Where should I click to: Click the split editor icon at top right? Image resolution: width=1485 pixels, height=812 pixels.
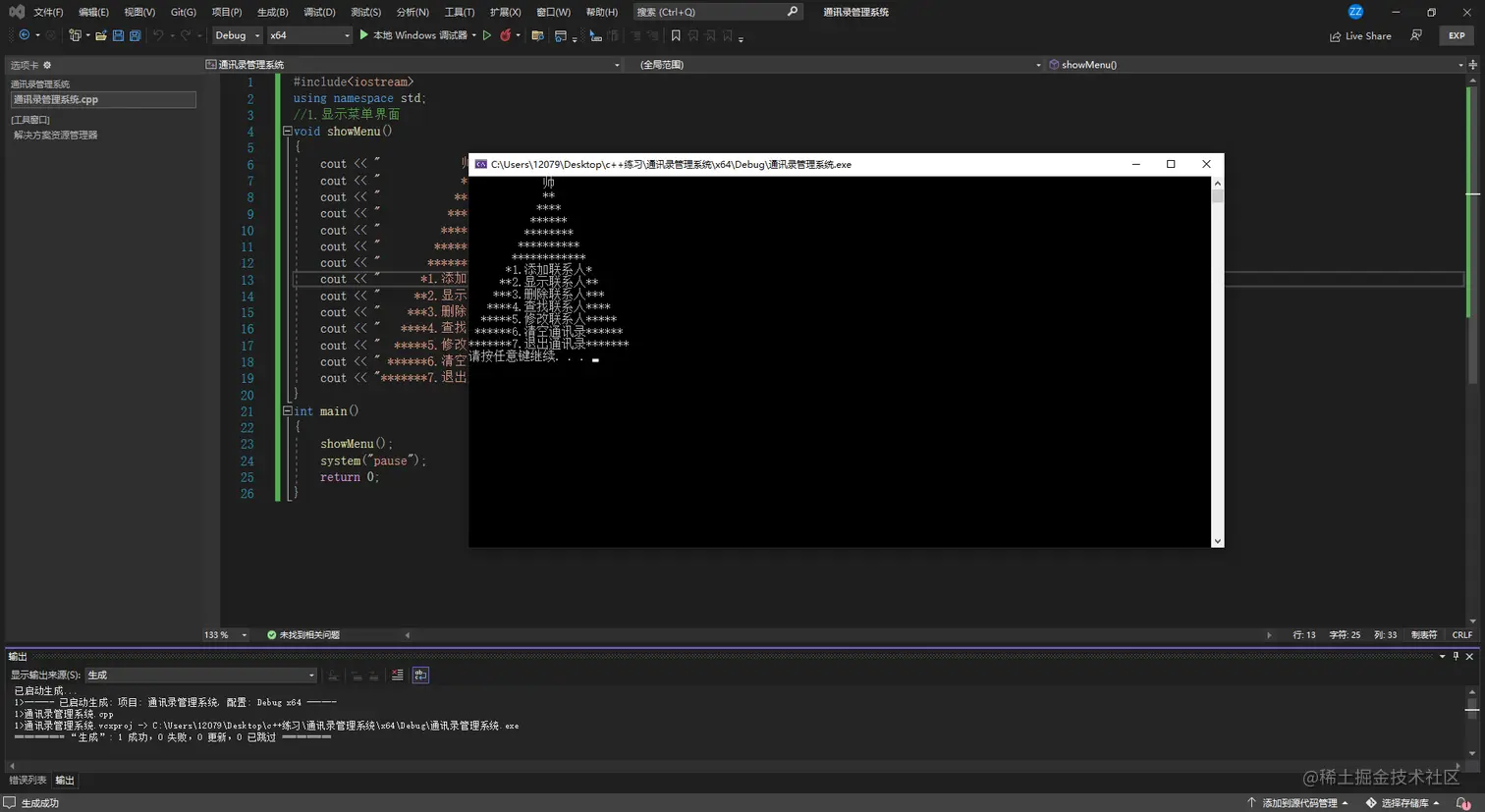pos(1472,65)
